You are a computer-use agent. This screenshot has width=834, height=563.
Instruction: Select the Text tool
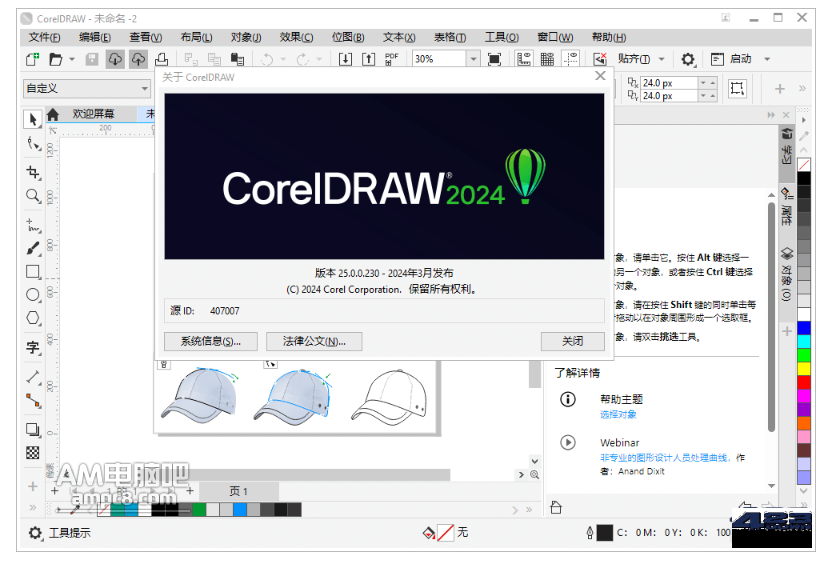pos(33,347)
